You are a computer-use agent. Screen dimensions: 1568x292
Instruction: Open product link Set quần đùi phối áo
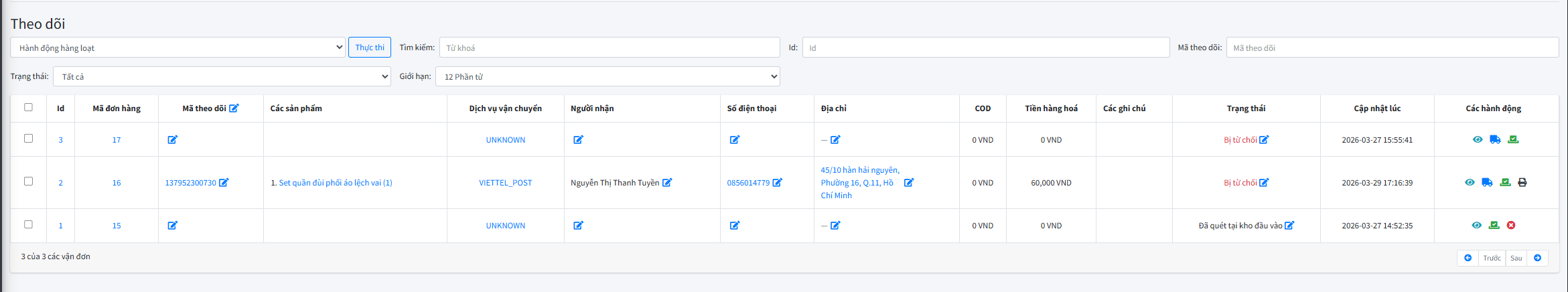click(x=335, y=183)
